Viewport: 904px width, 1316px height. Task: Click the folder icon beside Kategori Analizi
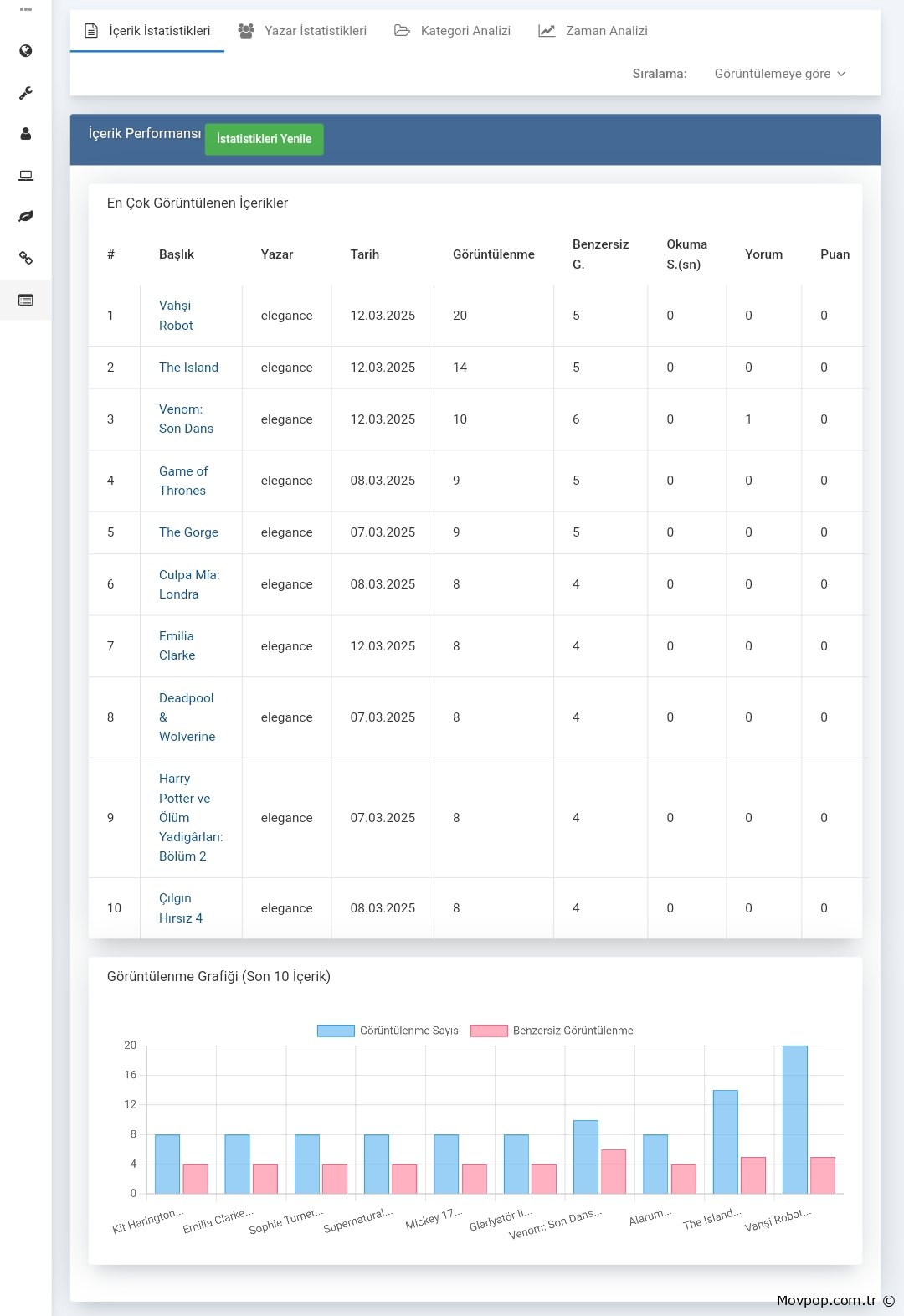[402, 31]
